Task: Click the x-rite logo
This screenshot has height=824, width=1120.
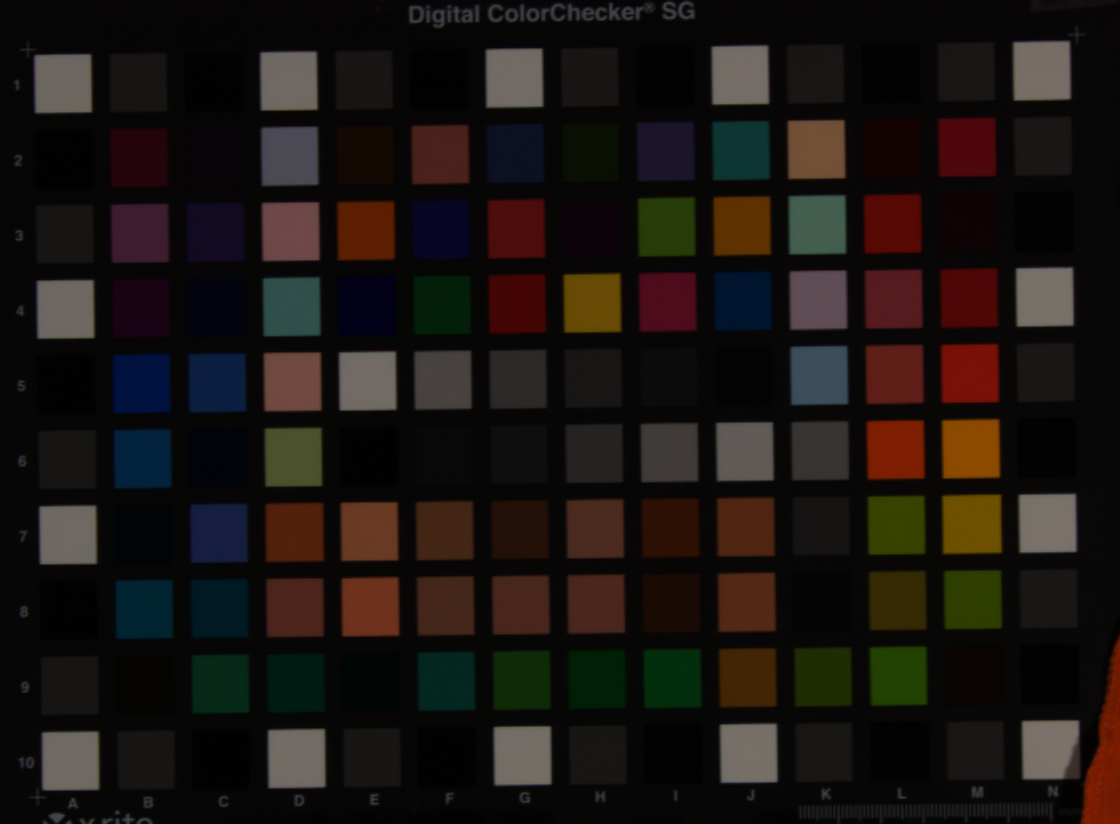Action: pyautogui.click(x=99, y=818)
